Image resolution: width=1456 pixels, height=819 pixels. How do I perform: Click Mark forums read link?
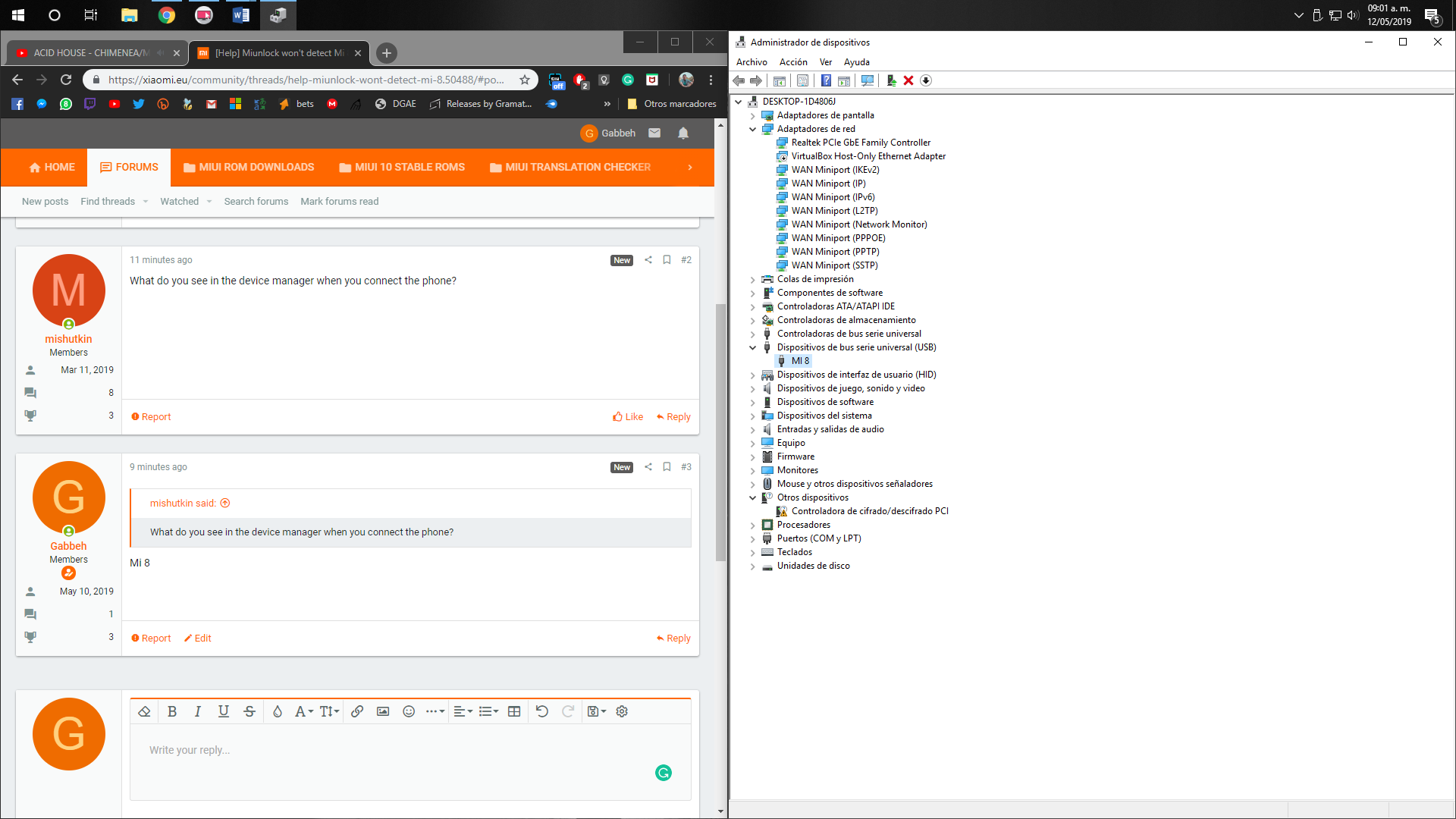pos(339,201)
